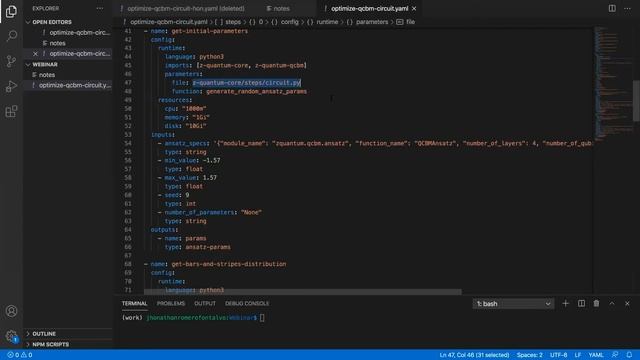Expand the NPM Scripts section
The height and width of the screenshot is (360, 640).
(51, 344)
